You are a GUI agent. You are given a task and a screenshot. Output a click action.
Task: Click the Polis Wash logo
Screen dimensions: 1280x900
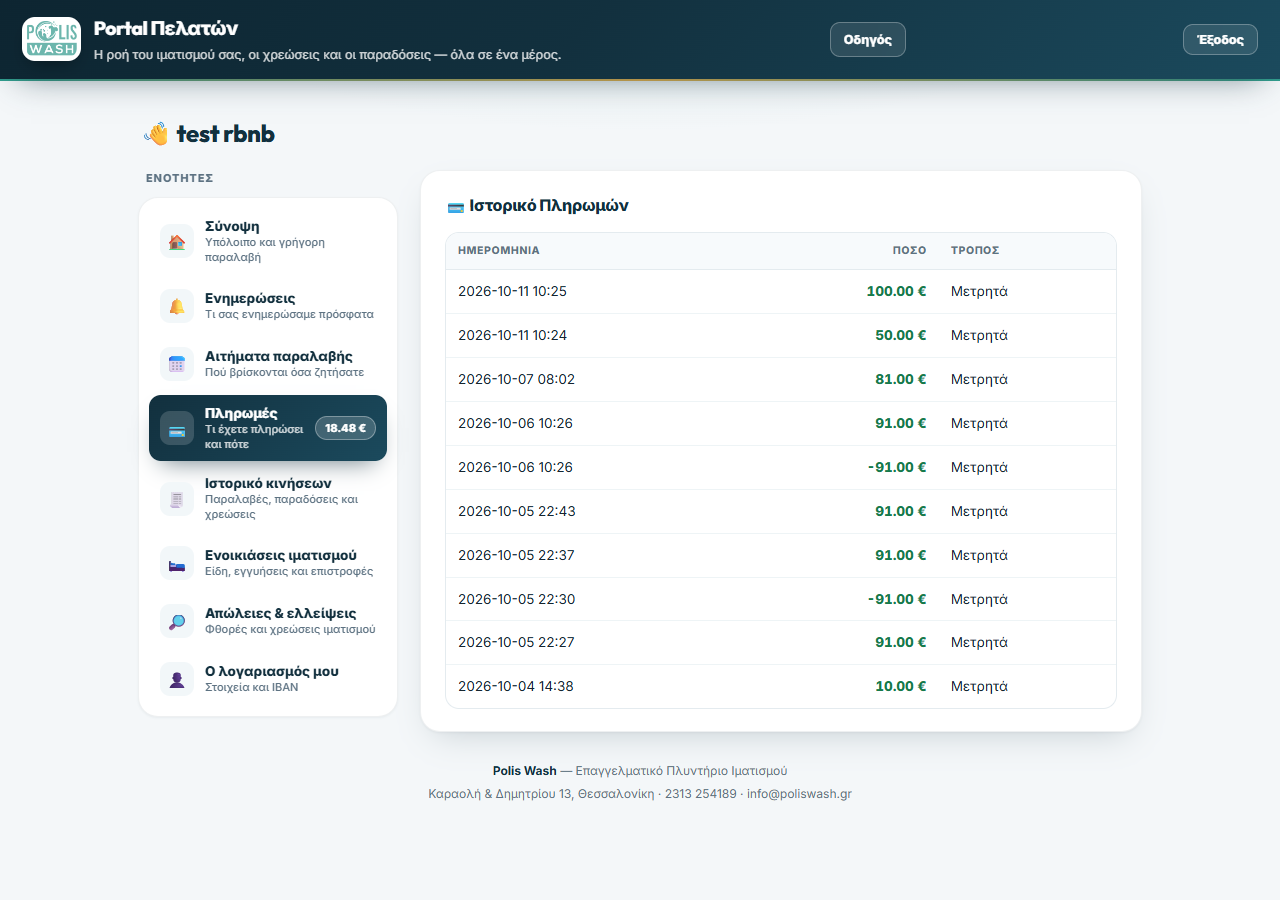pyautogui.click(x=51, y=39)
